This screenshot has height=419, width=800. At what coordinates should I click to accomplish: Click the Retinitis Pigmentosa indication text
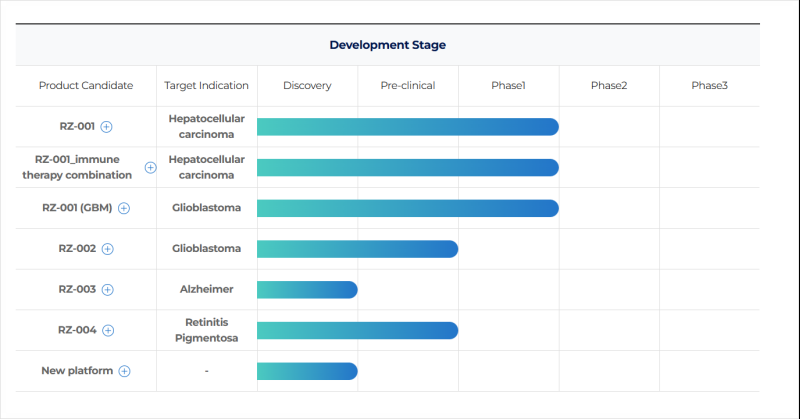[x=206, y=330]
